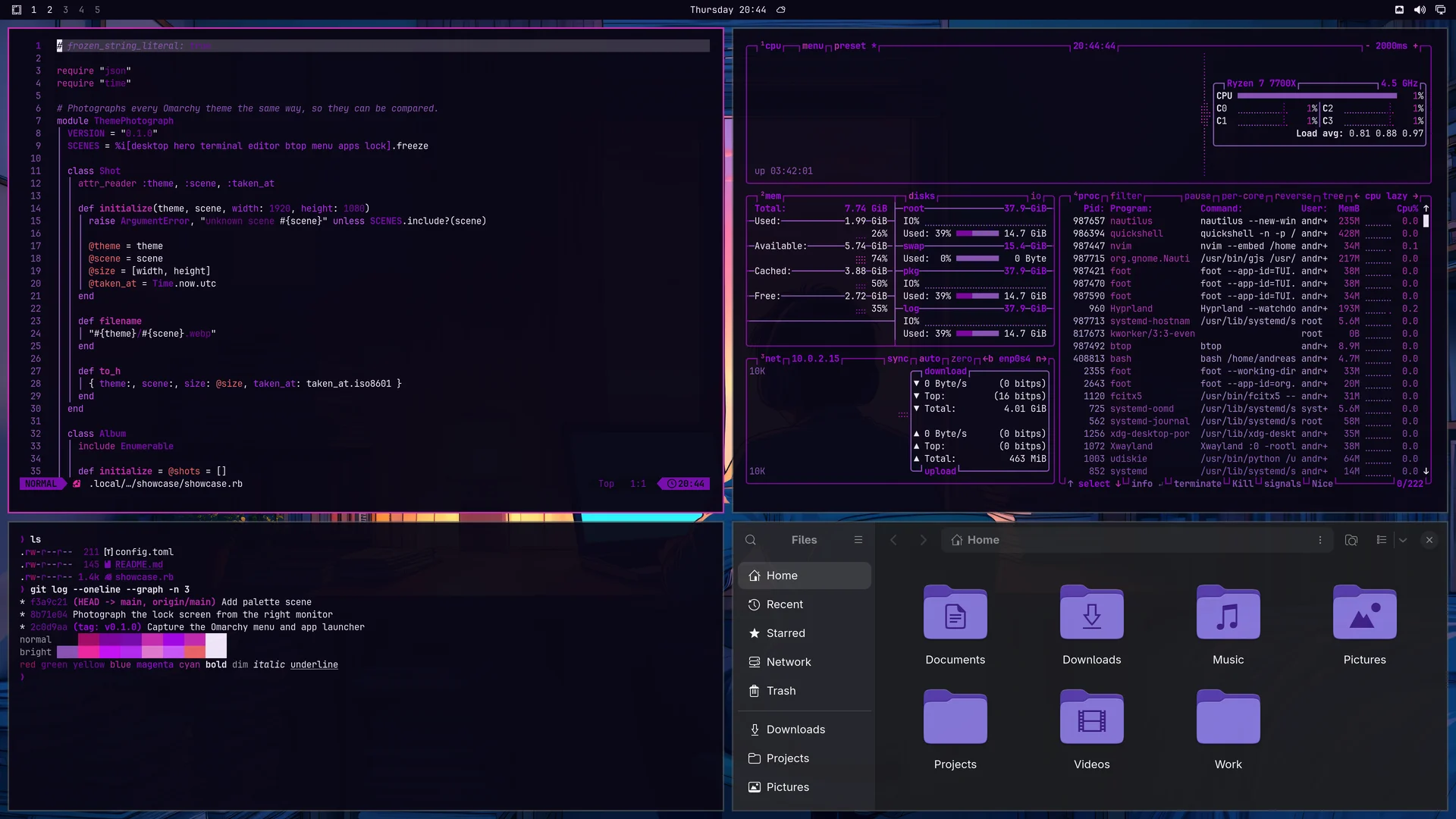Decrease btop update interval with minus
Viewport: 1456px width, 819px height.
[x=1367, y=46]
